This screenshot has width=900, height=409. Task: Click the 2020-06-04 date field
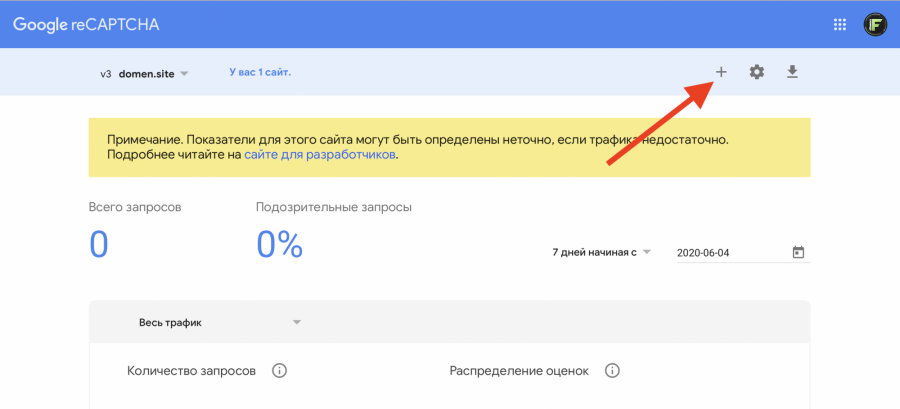point(730,252)
